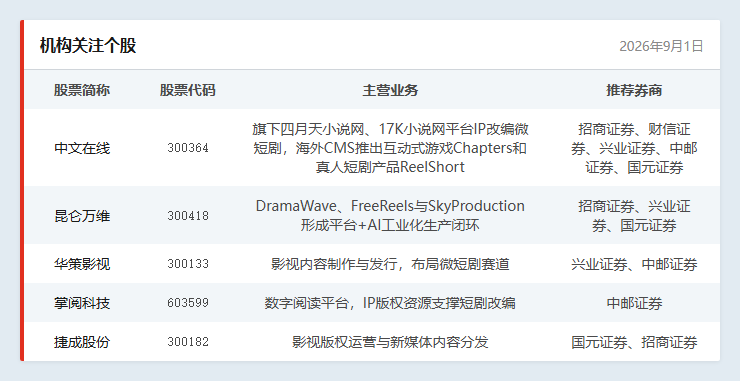Select stock code 603599
The width and height of the screenshot is (740, 381).
pos(187,303)
